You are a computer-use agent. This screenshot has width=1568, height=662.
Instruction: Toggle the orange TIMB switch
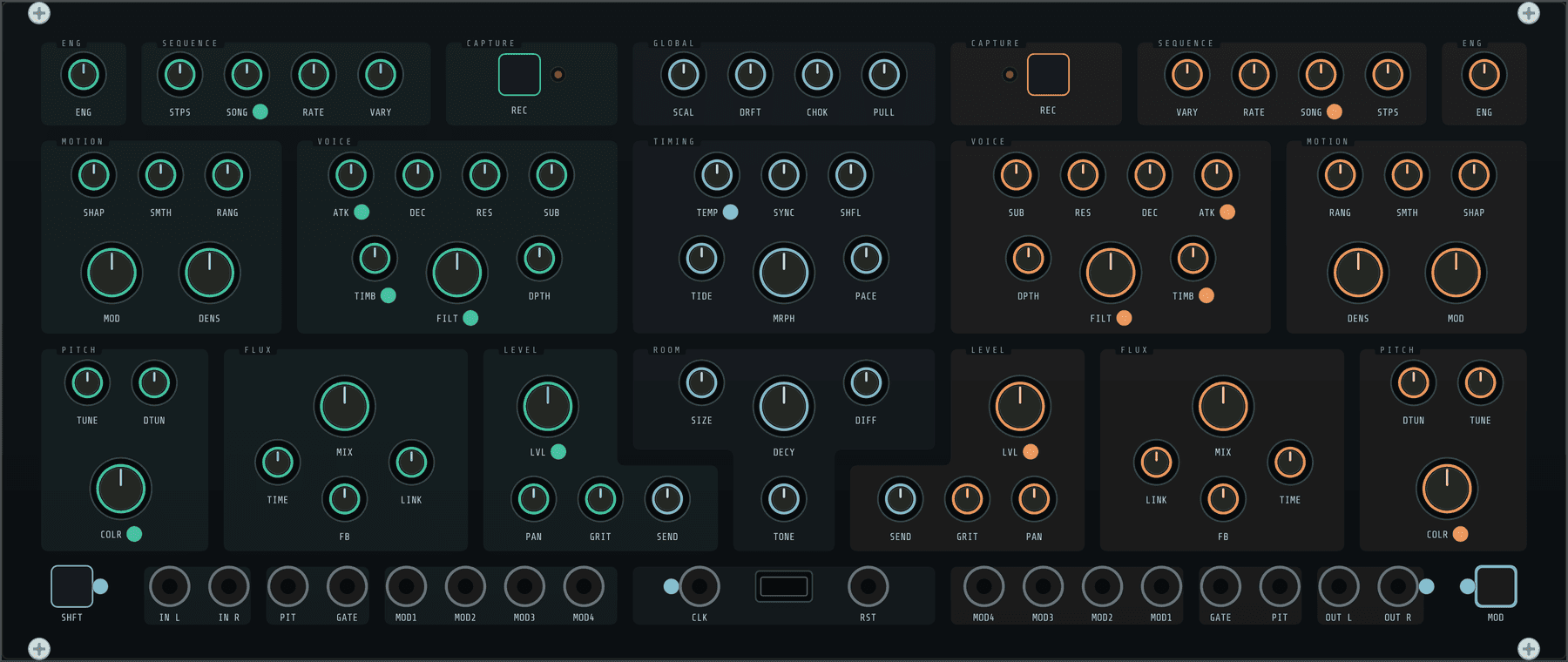1206,295
